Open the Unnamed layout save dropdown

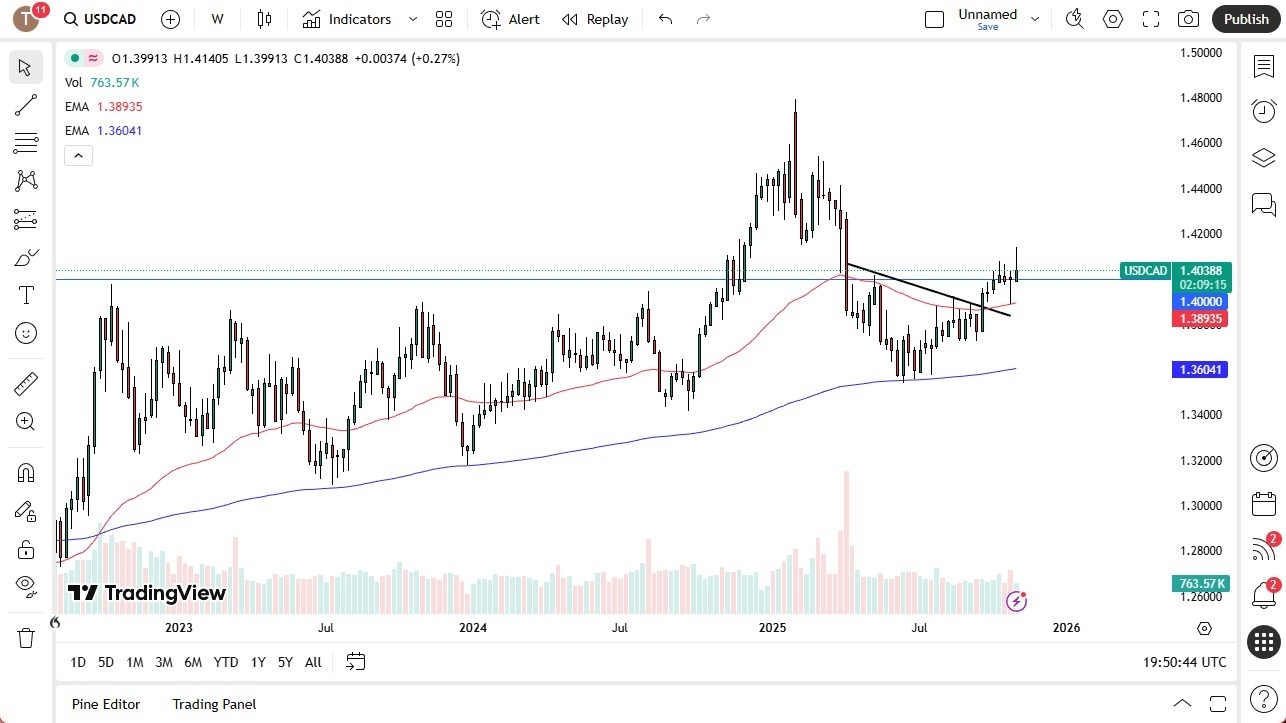(x=1035, y=19)
